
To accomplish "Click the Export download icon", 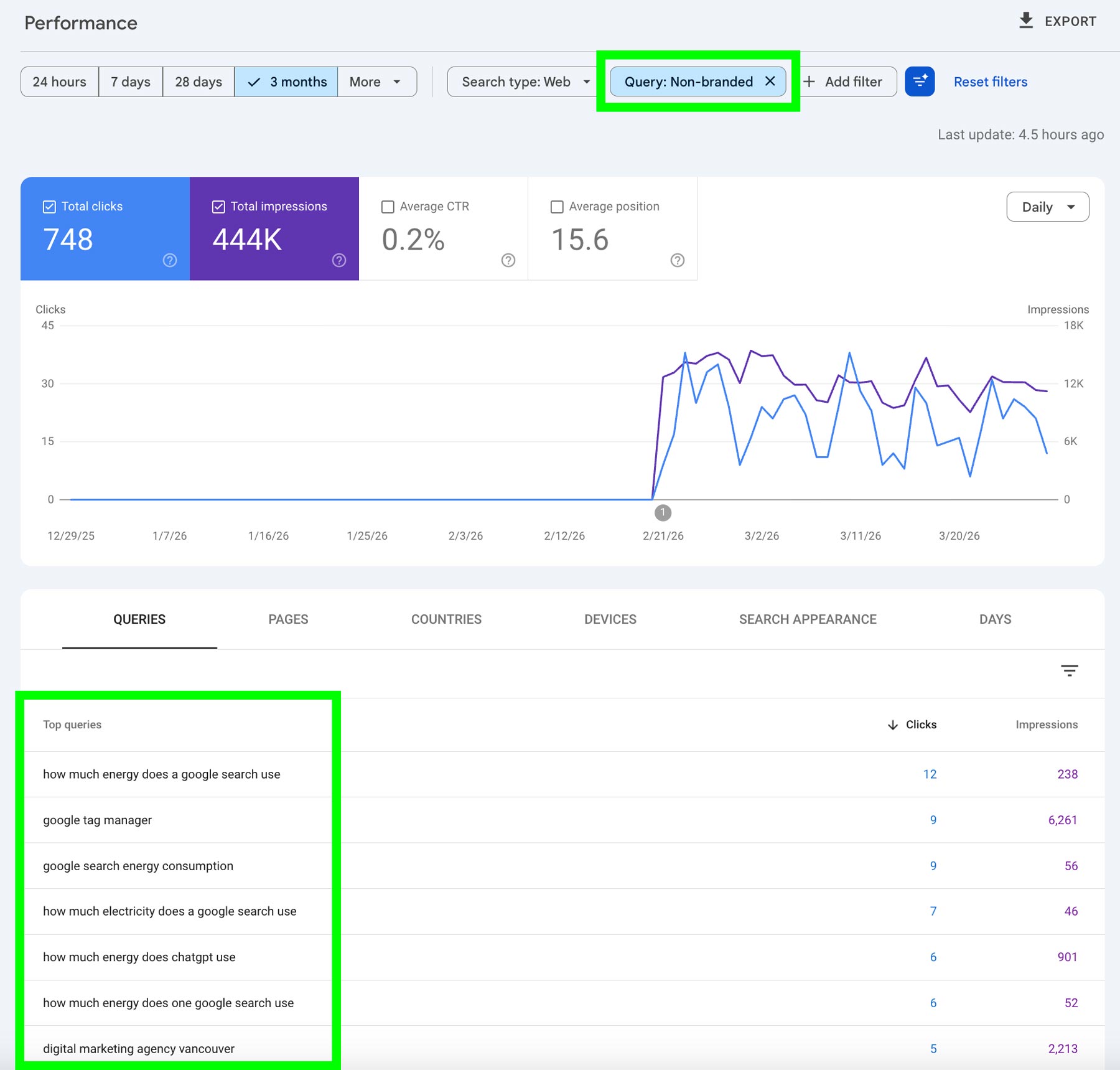I will [1025, 21].
